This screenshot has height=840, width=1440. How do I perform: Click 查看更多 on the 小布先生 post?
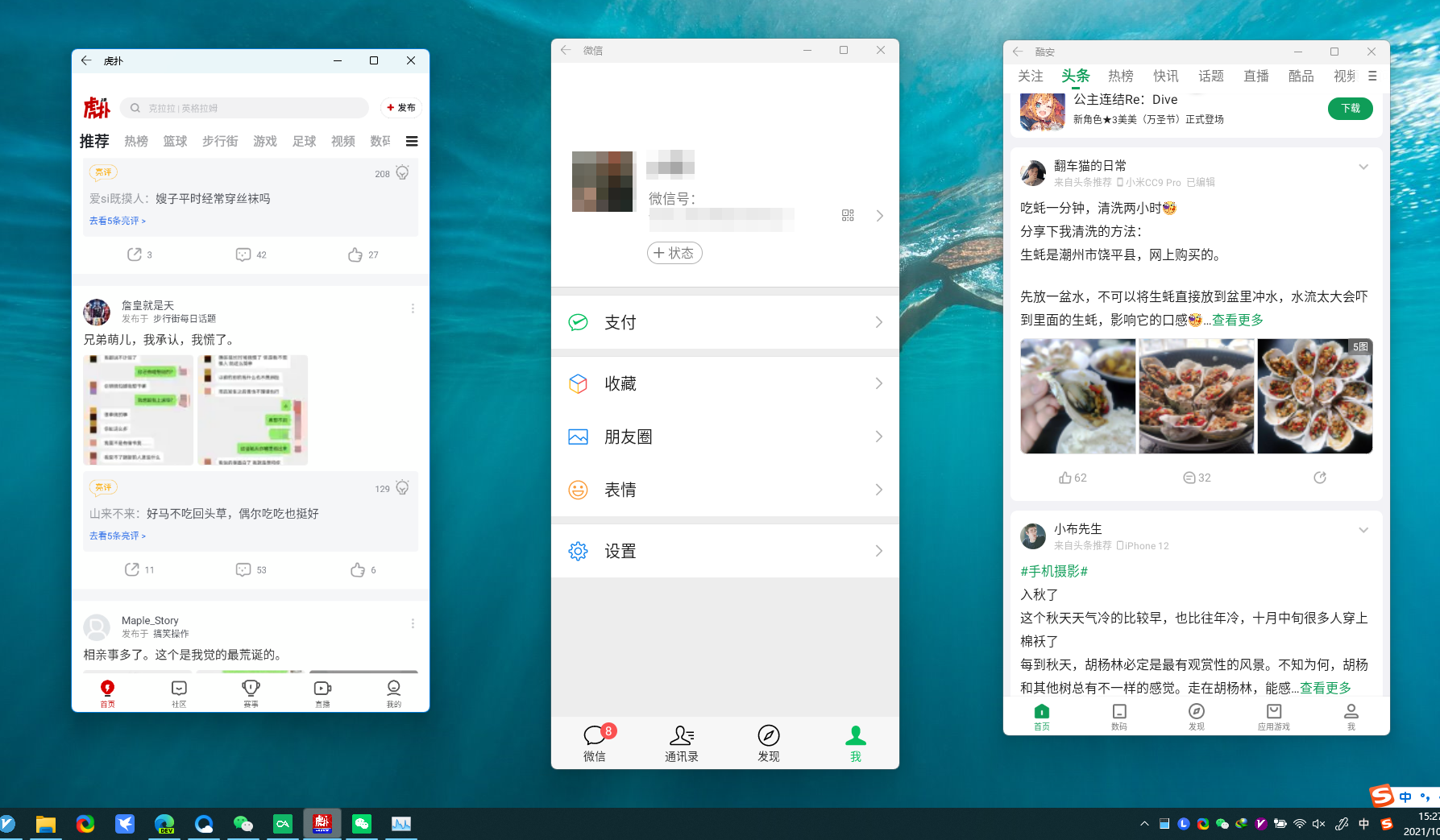1326,688
